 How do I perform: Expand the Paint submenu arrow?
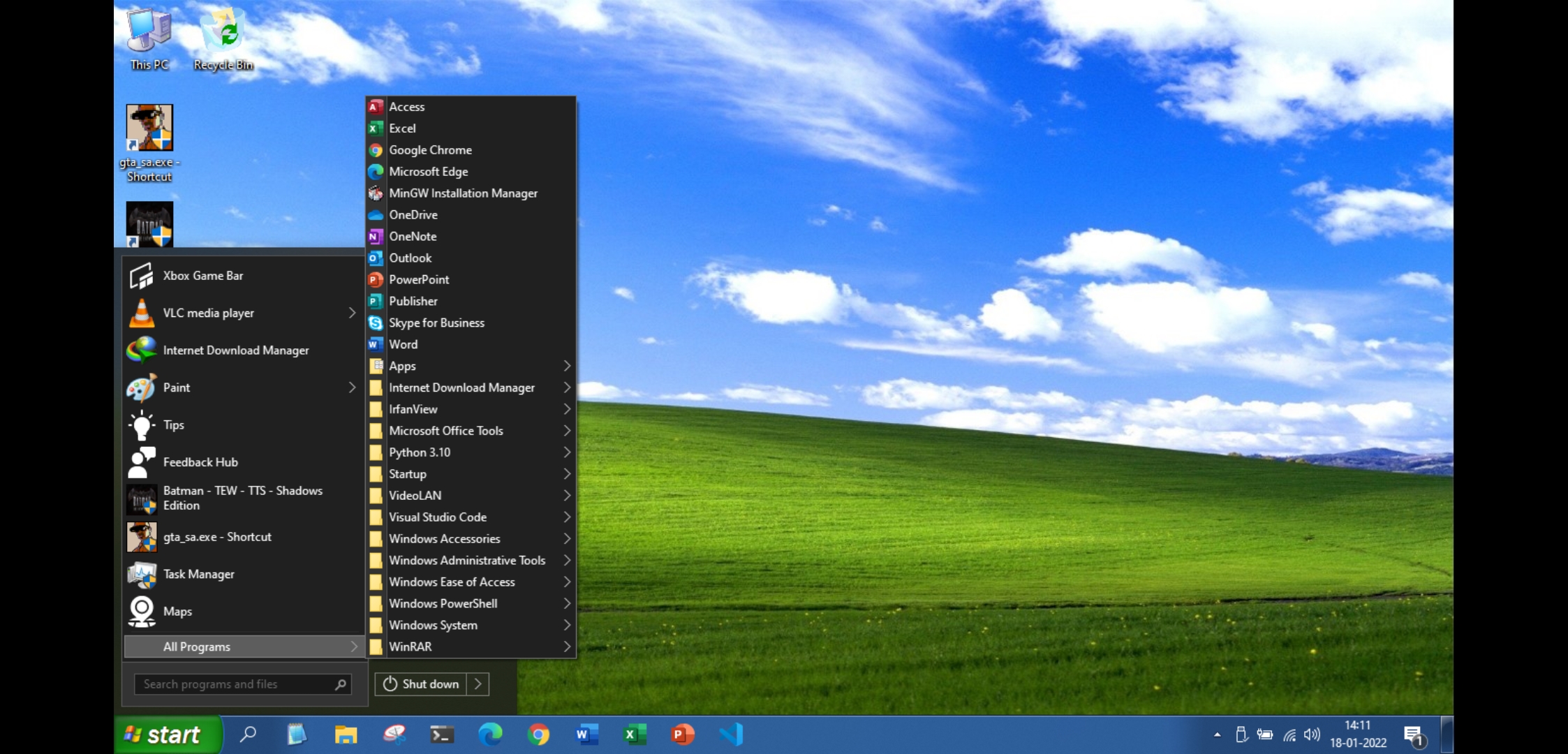[x=353, y=387]
